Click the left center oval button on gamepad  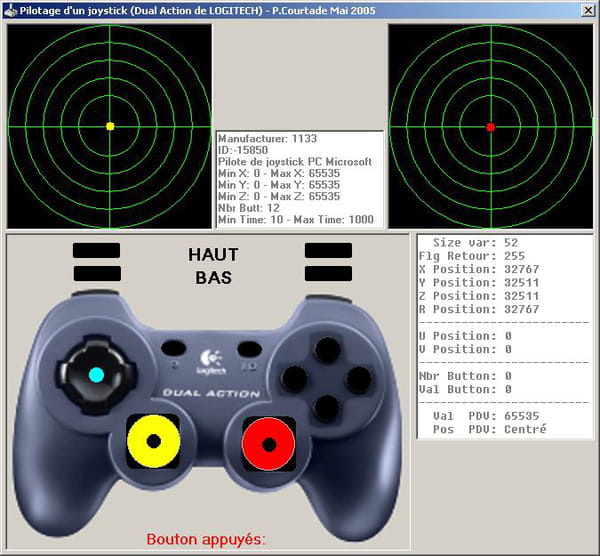tap(173, 348)
